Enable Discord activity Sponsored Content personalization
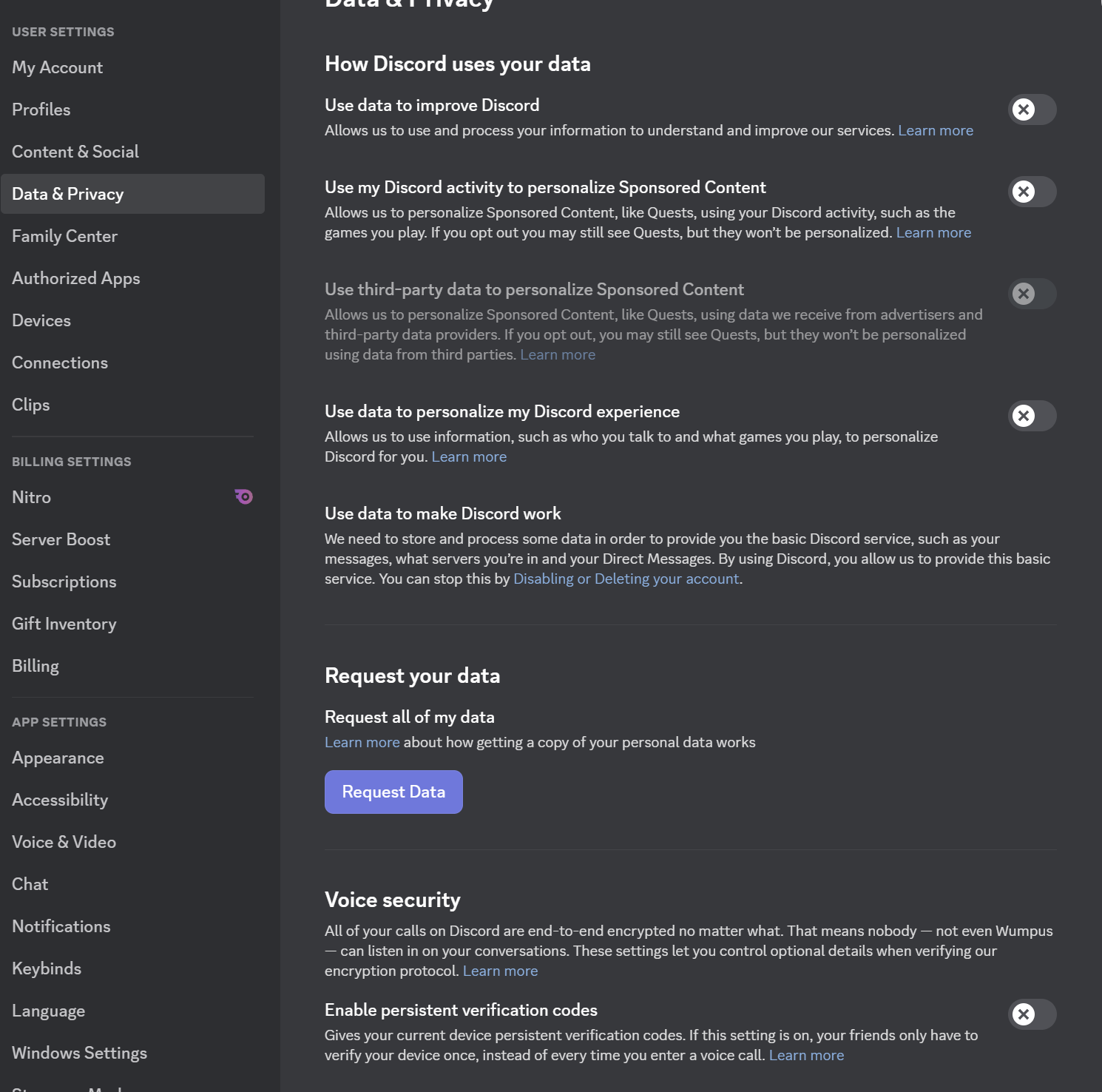The width and height of the screenshot is (1102, 1092). (x=1032, y=192)
